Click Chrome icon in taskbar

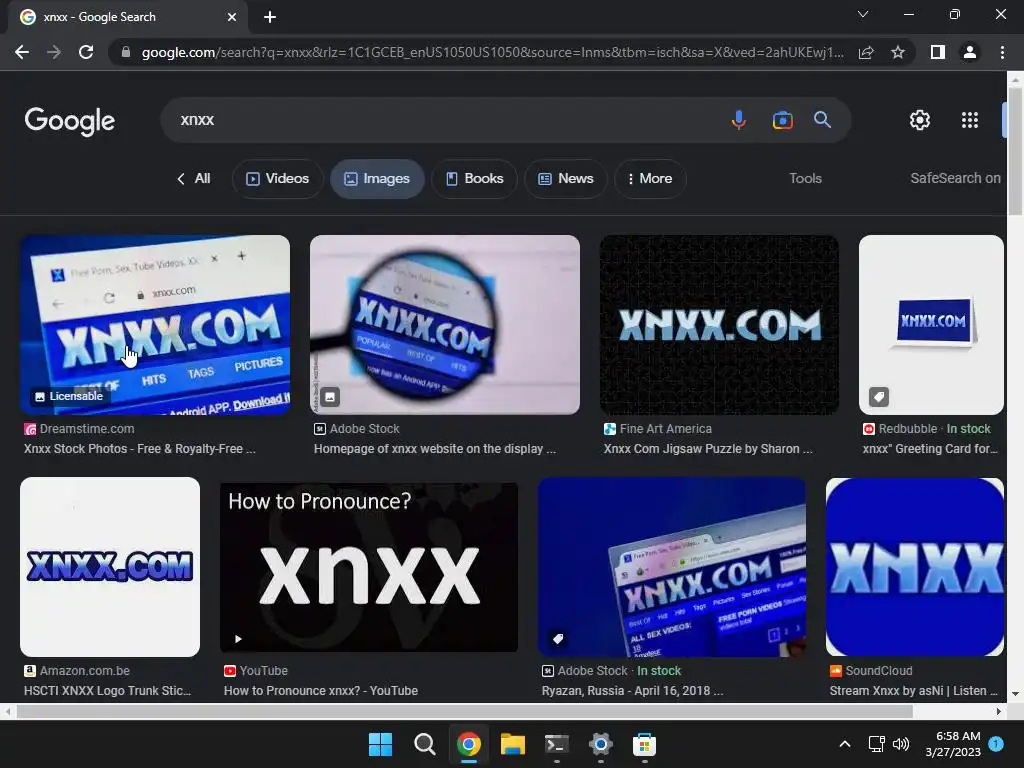click(x=469, y=744)
